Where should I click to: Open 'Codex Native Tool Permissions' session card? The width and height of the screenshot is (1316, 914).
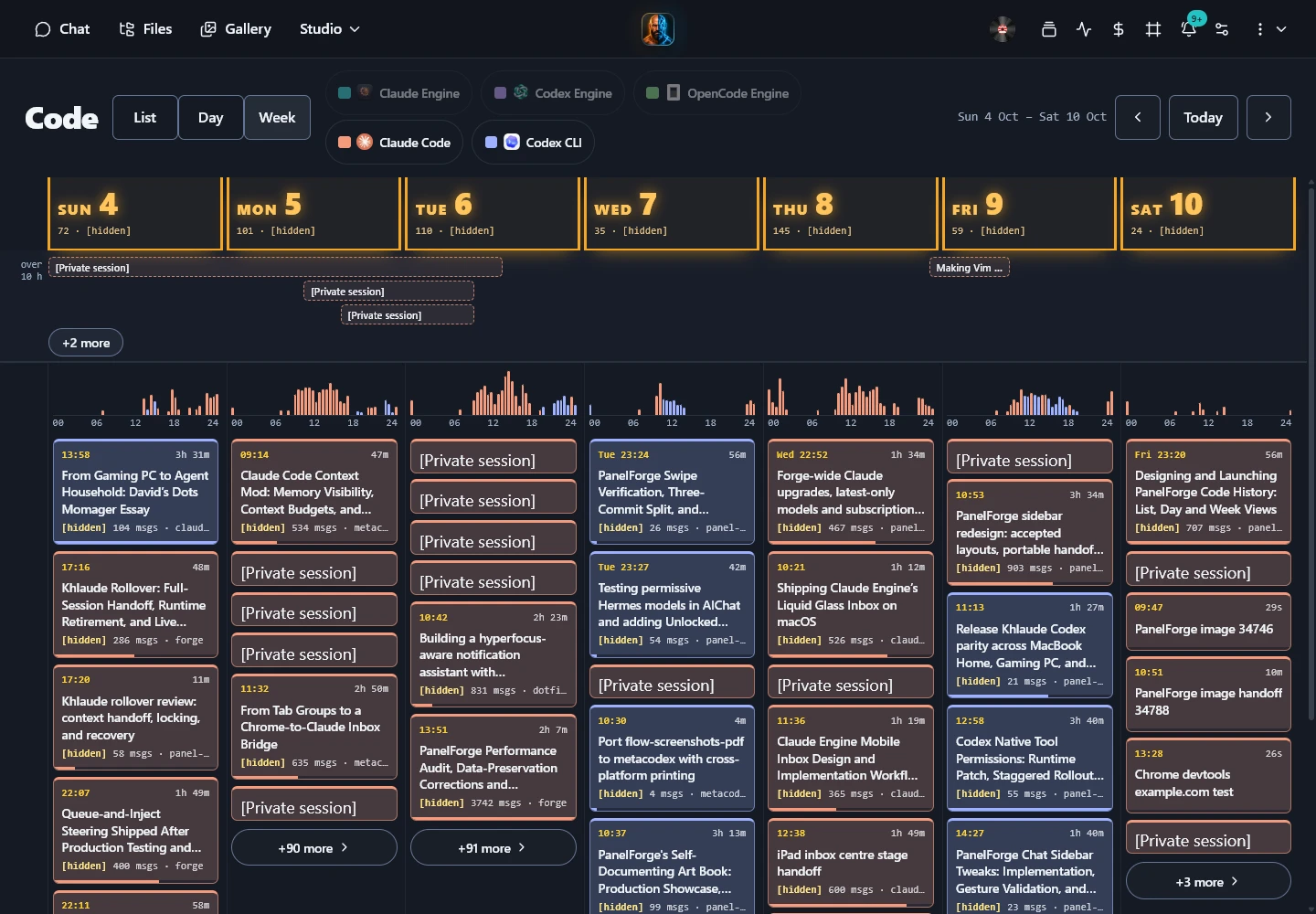click(1029, 758)
